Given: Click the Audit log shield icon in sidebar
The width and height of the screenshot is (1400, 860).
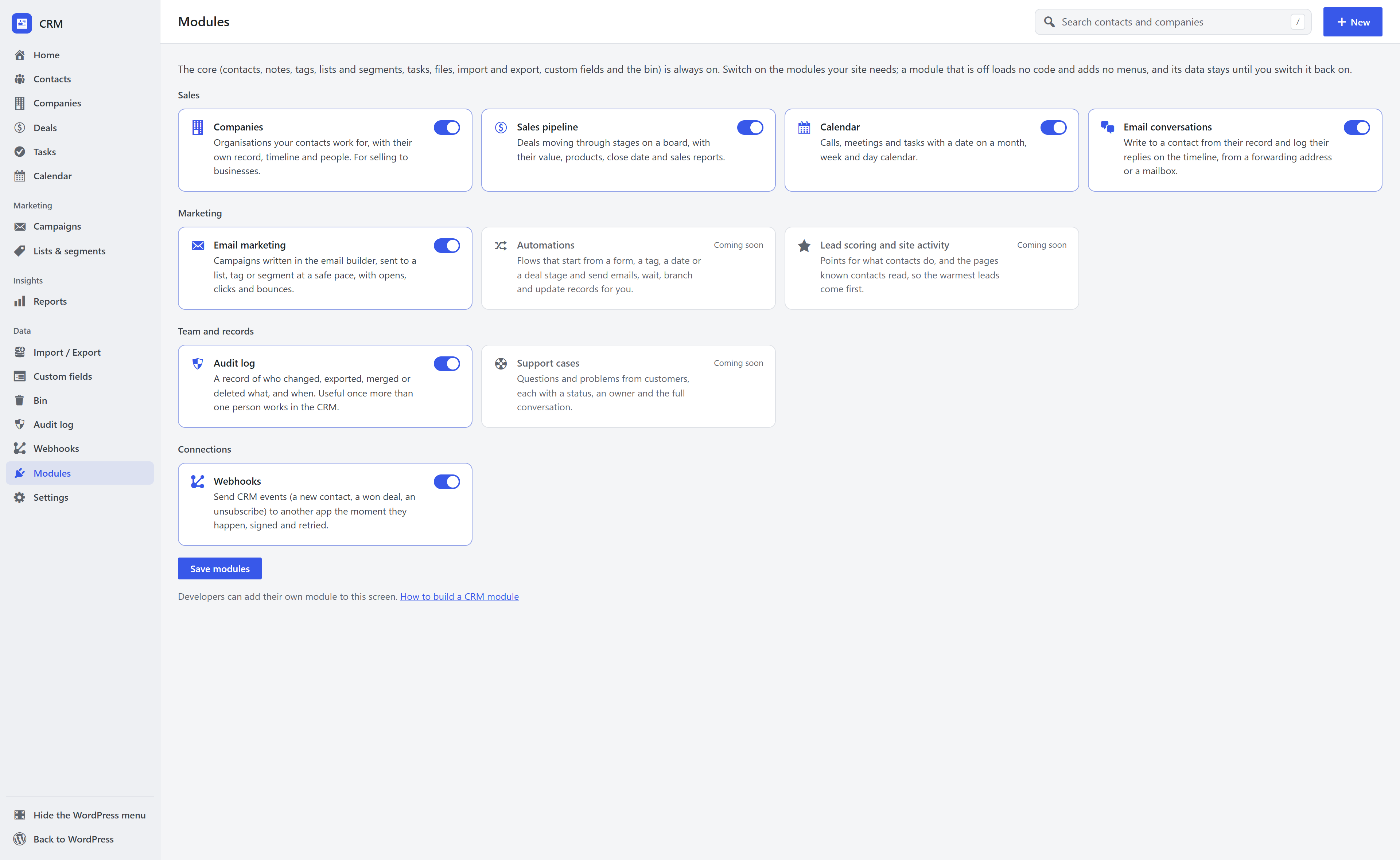Looking at the screenshot, I should tap(20, 424).
